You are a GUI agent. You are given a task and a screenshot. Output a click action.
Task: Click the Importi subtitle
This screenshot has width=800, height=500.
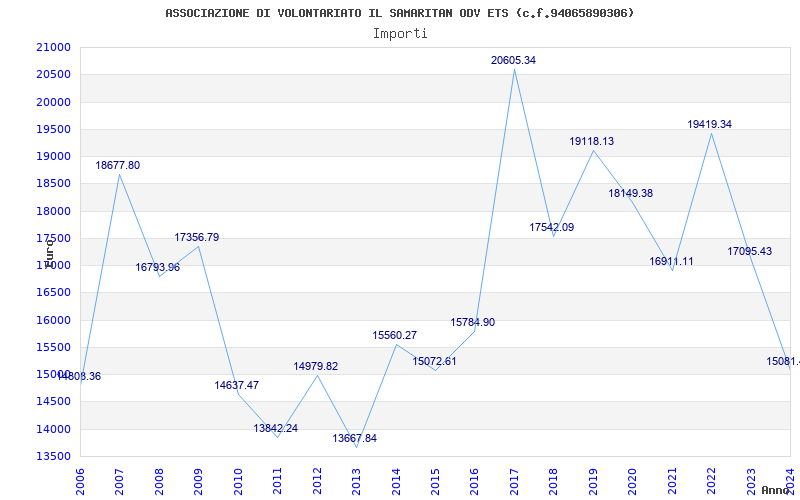pyautogui.click(x=400, y=34)
